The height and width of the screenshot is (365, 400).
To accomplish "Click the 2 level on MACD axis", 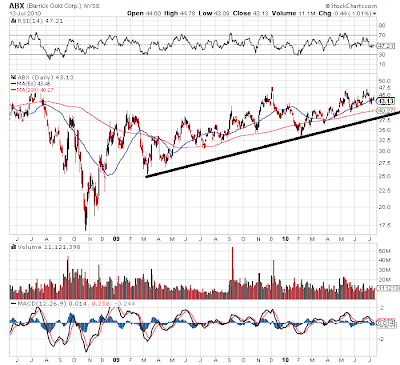I will (382, 307).
